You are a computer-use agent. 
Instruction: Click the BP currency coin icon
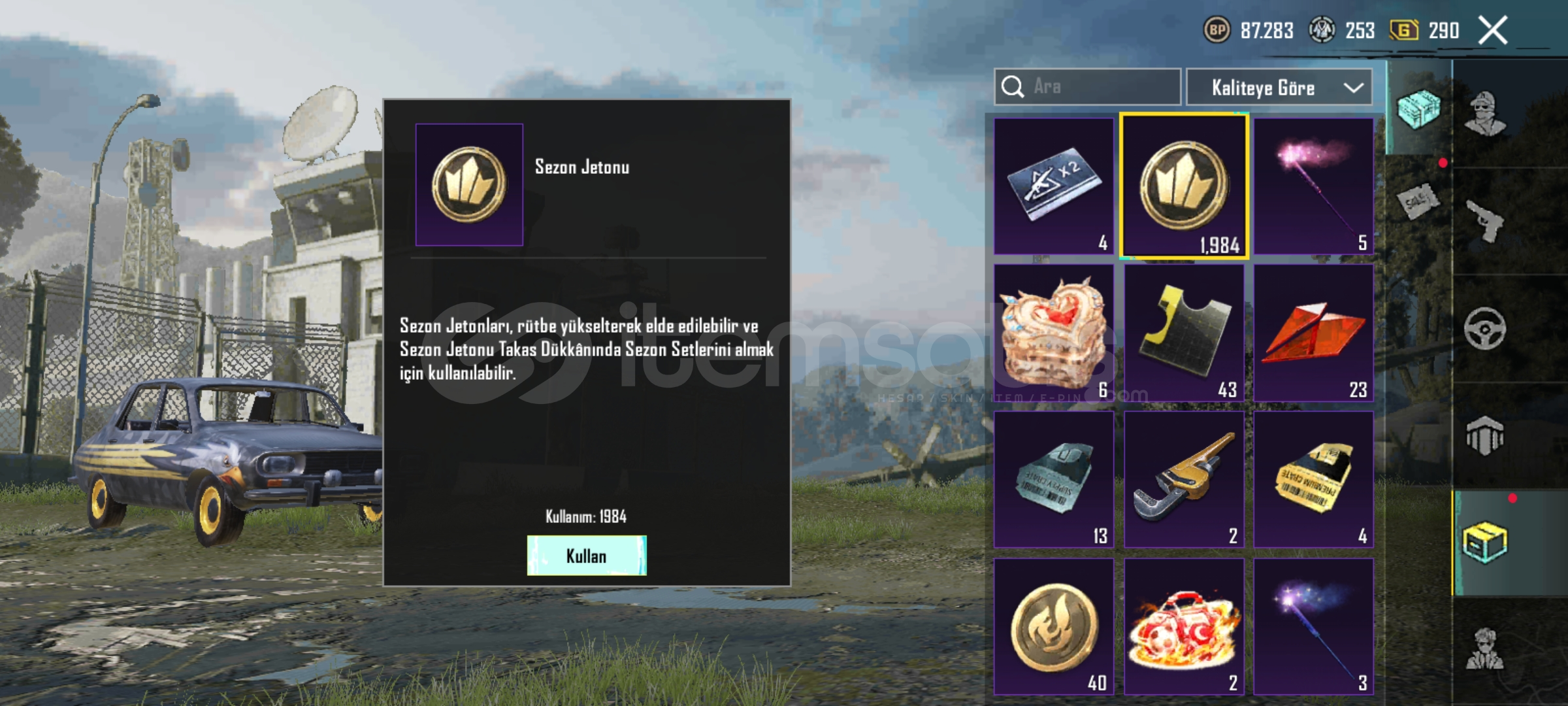click(x=1217, y=30)
